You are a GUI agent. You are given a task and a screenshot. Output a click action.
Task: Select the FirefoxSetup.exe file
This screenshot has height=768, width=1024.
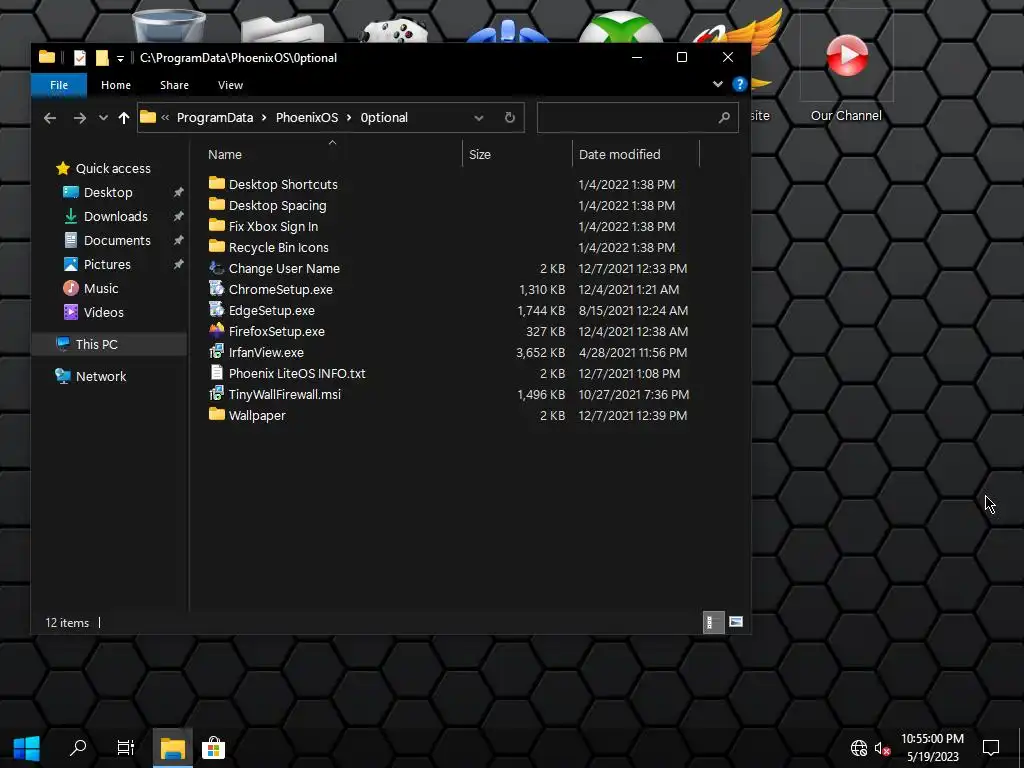pos(276,331)
